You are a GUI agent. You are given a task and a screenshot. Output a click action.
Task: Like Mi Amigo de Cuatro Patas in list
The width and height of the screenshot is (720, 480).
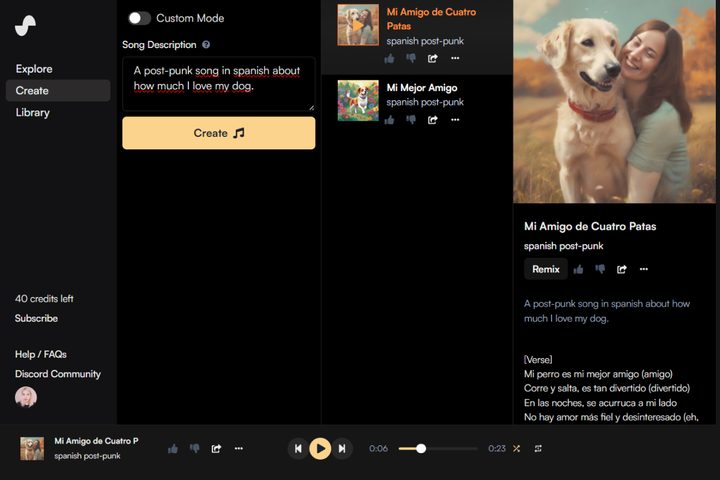pyautogui.click(x=389, y=58)
